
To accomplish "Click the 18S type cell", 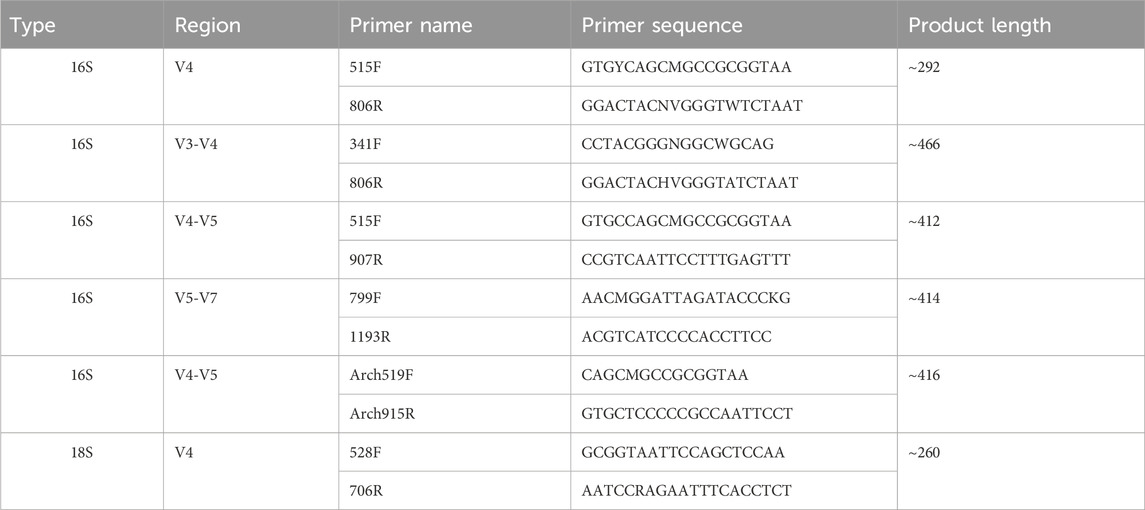I will point(82,471).
